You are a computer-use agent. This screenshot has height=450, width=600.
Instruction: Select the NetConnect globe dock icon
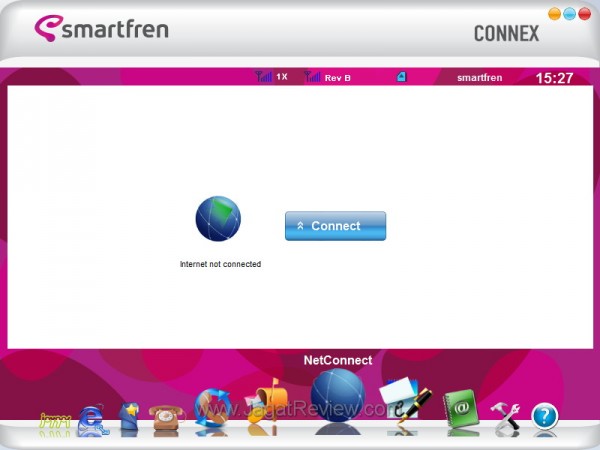[x=338, y=396]
